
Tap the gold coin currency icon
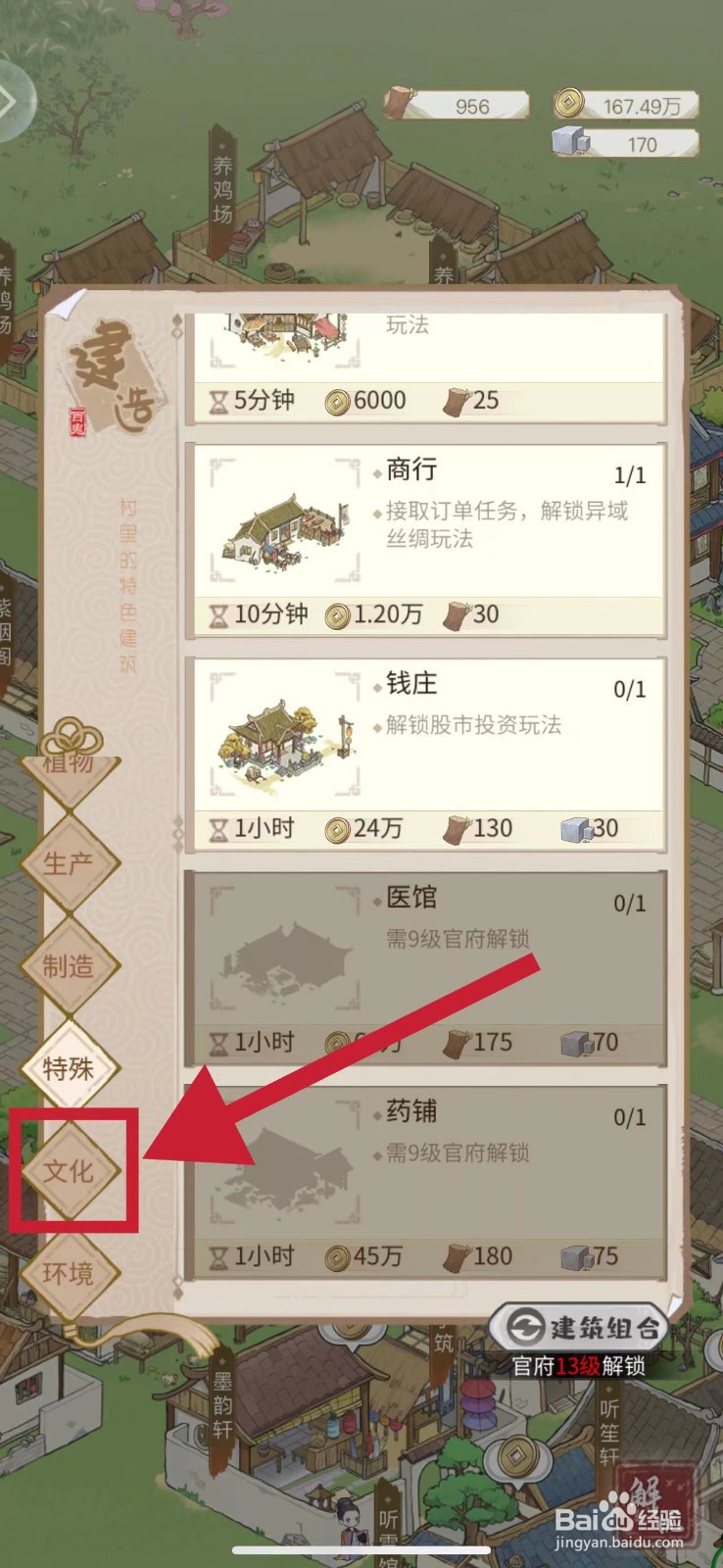pos(568,103)
